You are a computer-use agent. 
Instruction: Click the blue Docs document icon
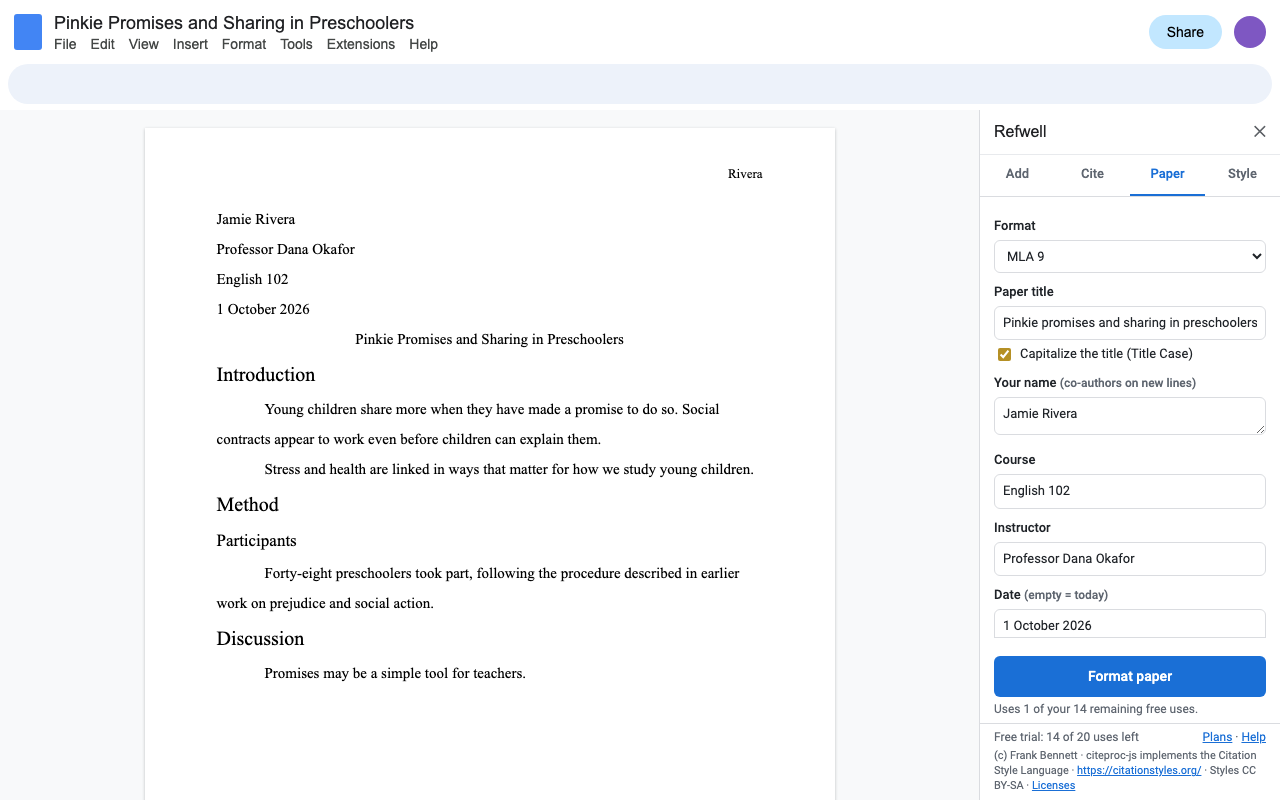coord(28,32)
